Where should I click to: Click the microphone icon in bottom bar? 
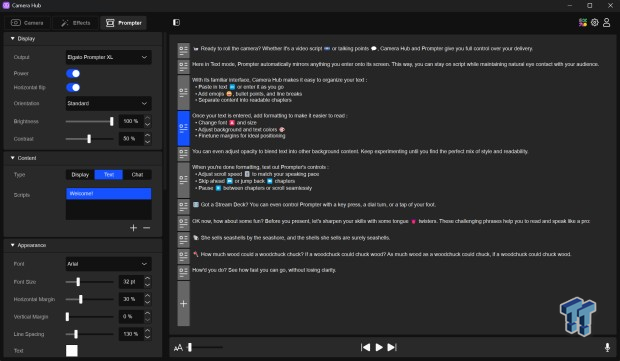pyautogui.click(x=607, y=347)
